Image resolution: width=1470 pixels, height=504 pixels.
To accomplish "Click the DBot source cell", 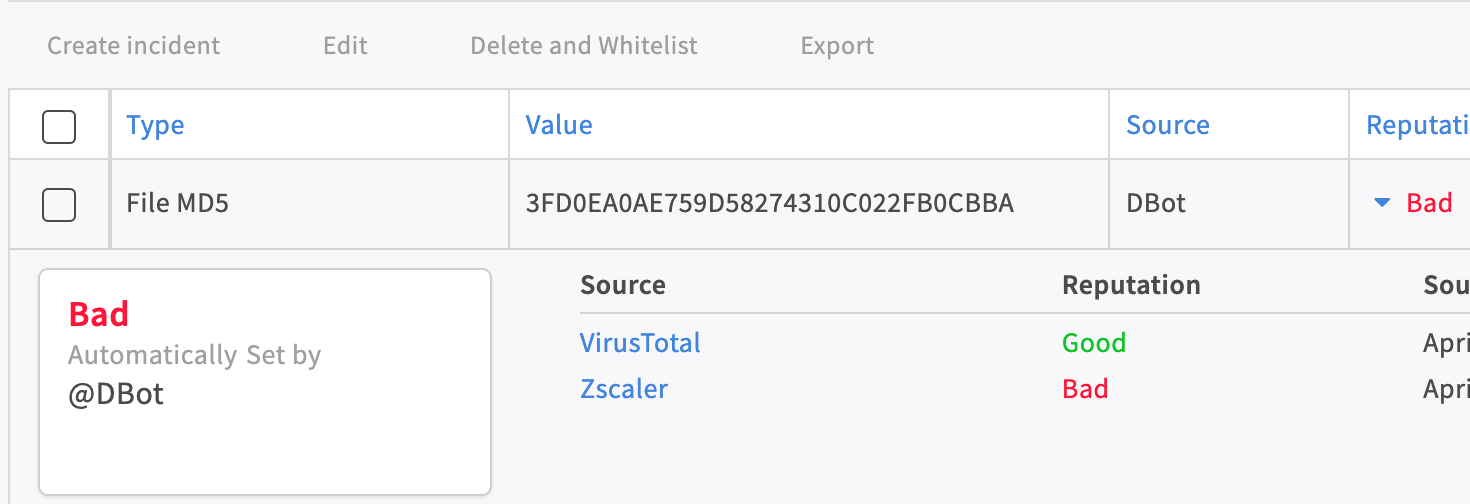I will coord(1156,204).
